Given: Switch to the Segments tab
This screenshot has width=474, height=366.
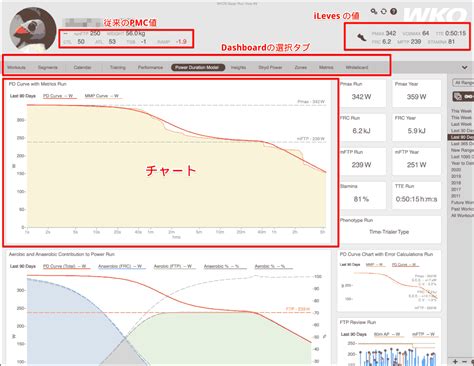Looking at the screenshot, I should point(48,68).
